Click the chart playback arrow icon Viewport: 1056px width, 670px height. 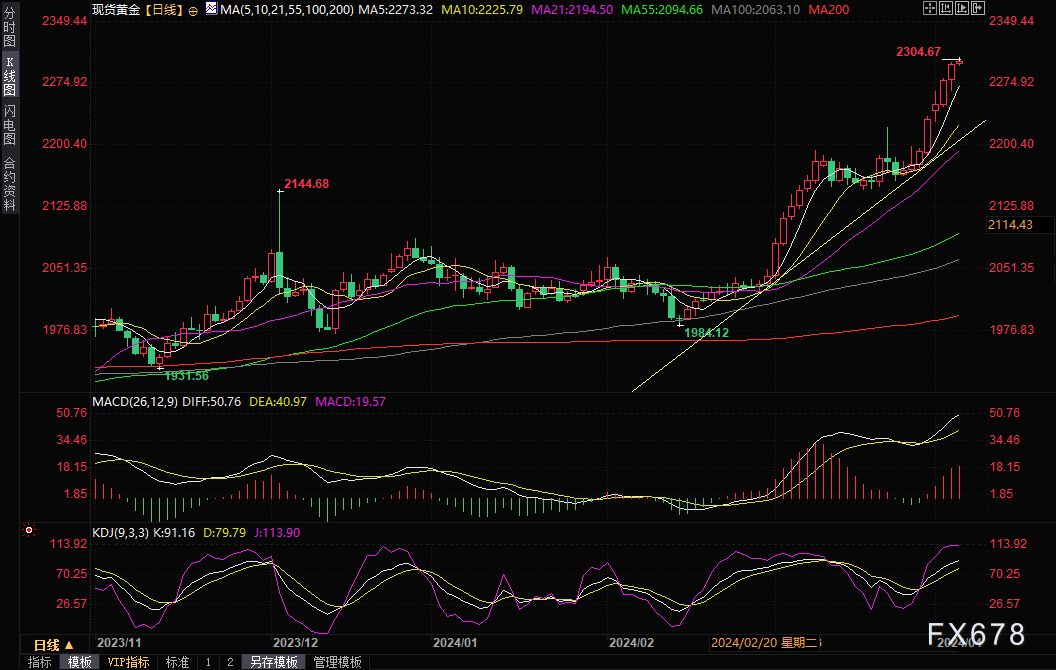[x=962, y=8]
